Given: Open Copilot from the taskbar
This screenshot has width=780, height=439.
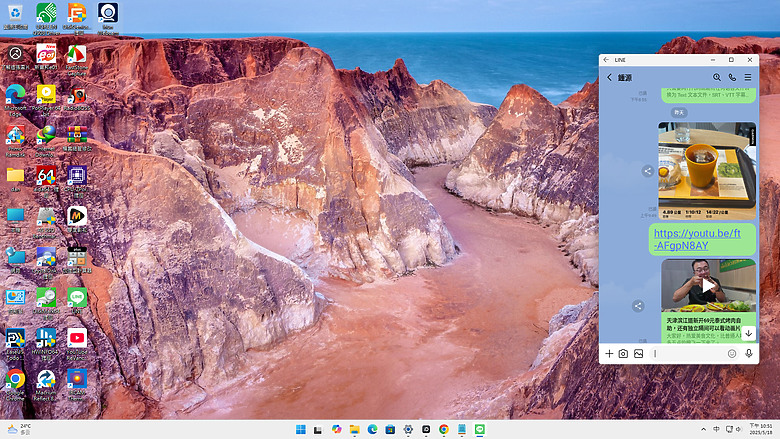Looking at the screenshot, I should point(337,430).
